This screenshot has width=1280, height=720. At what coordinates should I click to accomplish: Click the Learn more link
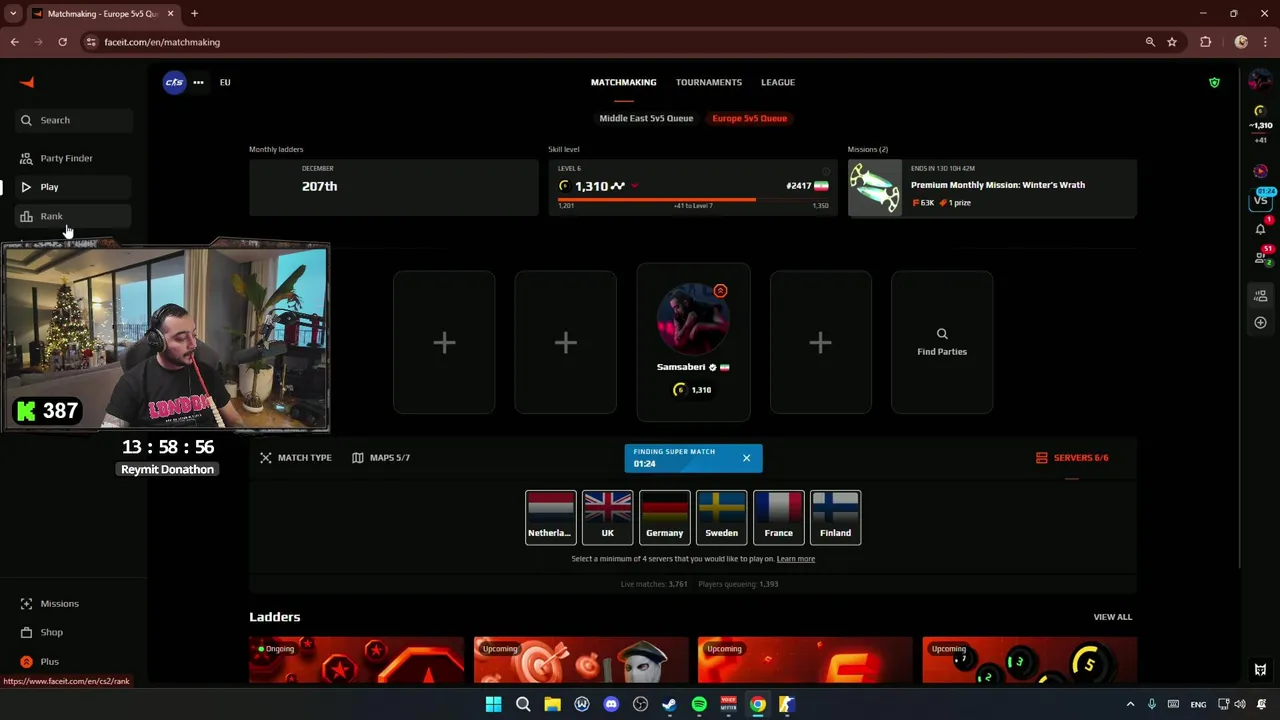point(796,558)
